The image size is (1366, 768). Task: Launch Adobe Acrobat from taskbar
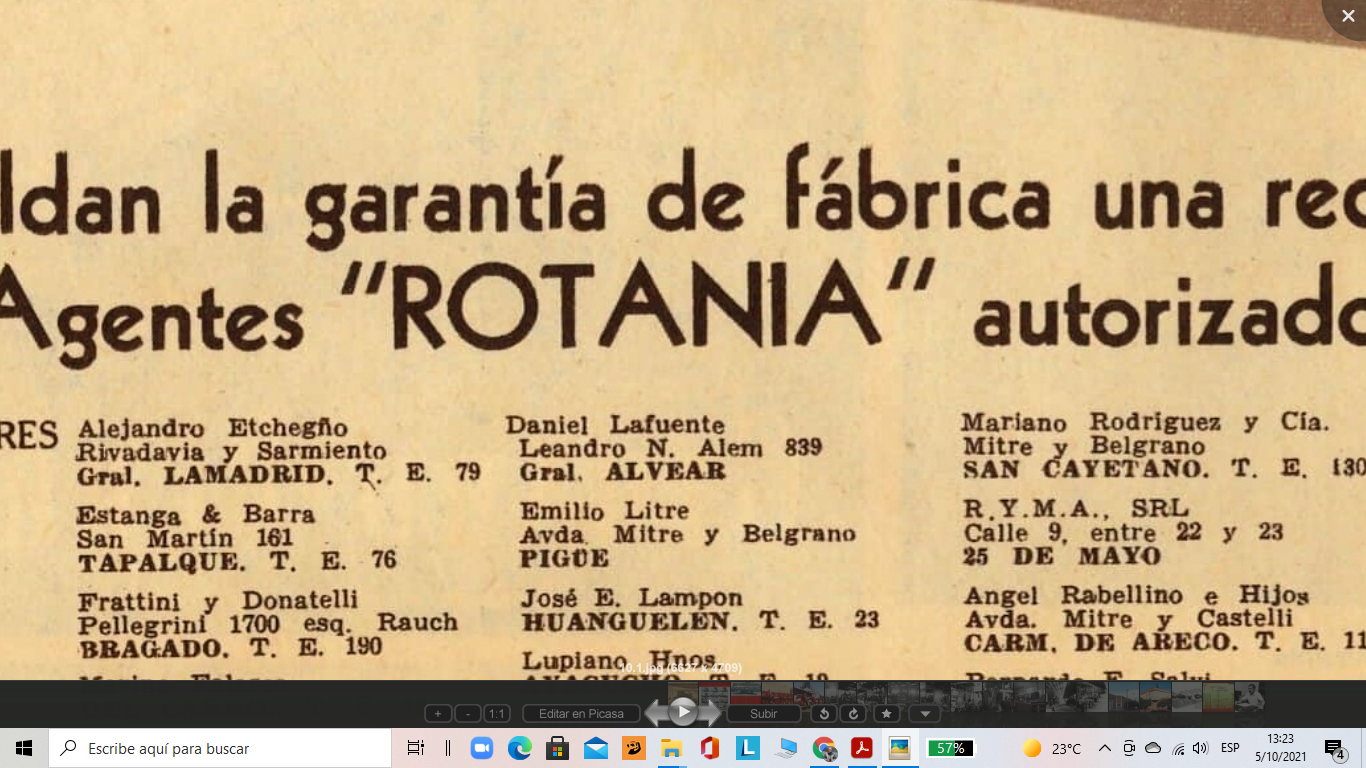click(x=861, y=748)
